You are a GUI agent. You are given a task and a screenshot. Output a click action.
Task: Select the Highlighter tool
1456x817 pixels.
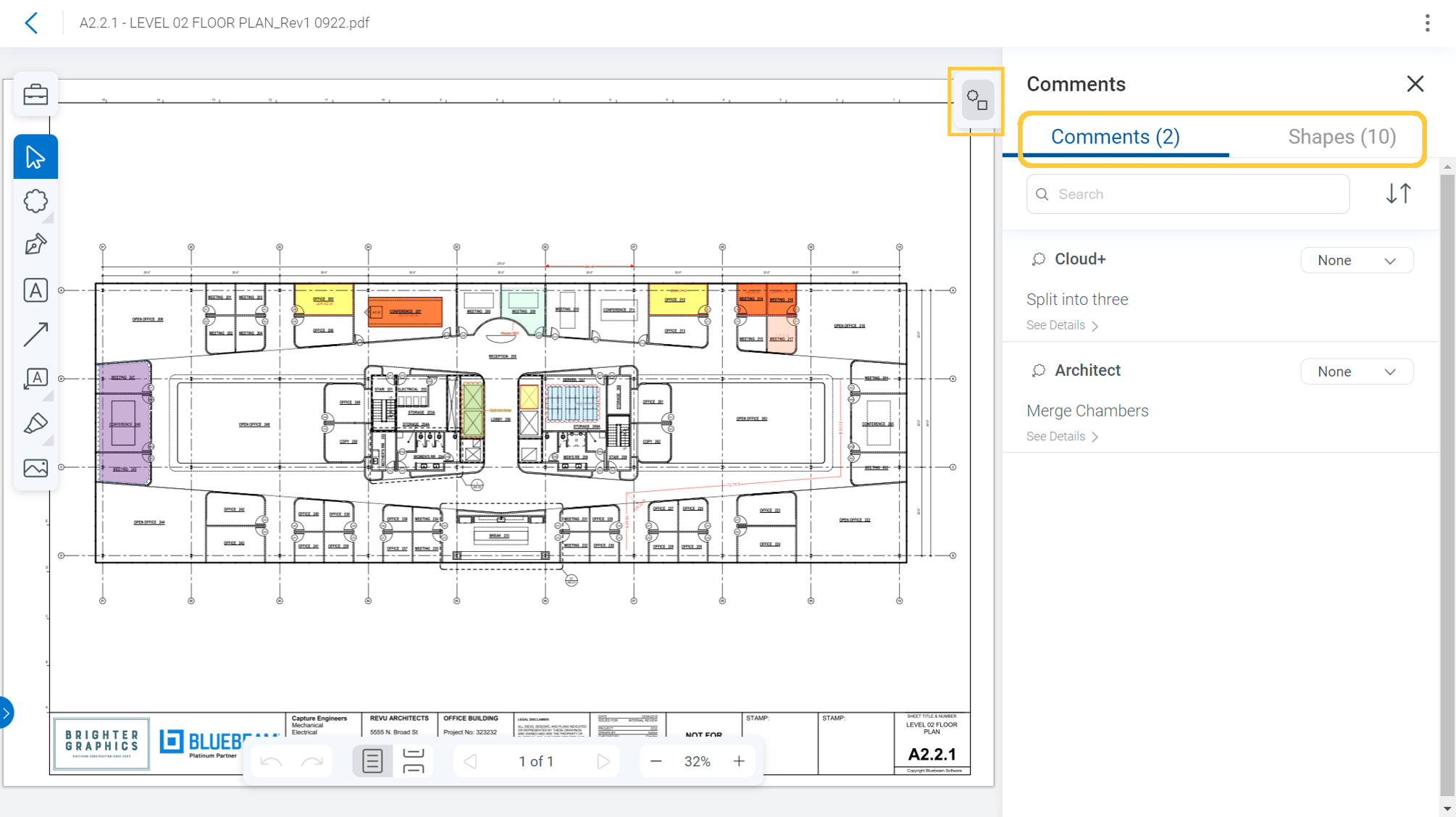35,423
